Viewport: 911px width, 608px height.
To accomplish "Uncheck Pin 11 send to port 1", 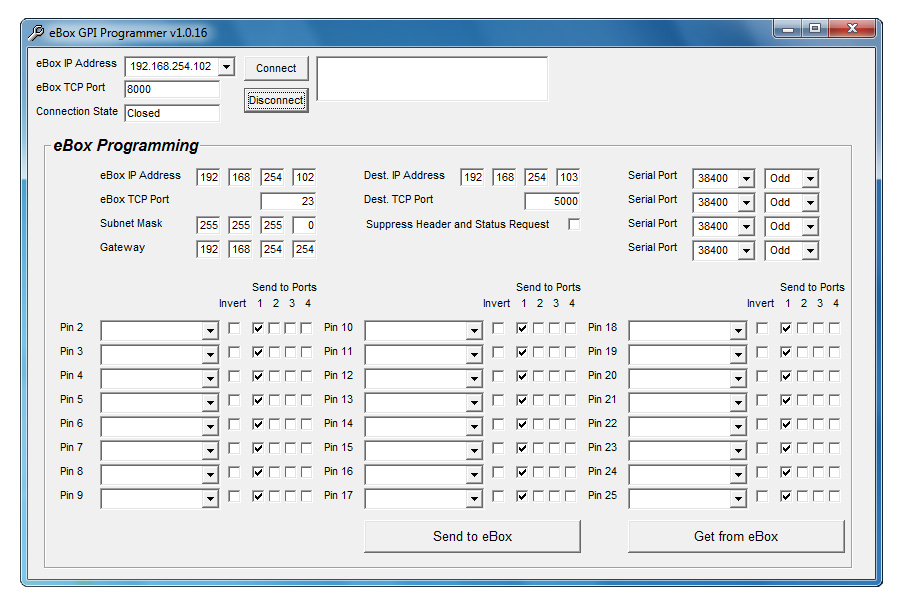I will [522, 352].
